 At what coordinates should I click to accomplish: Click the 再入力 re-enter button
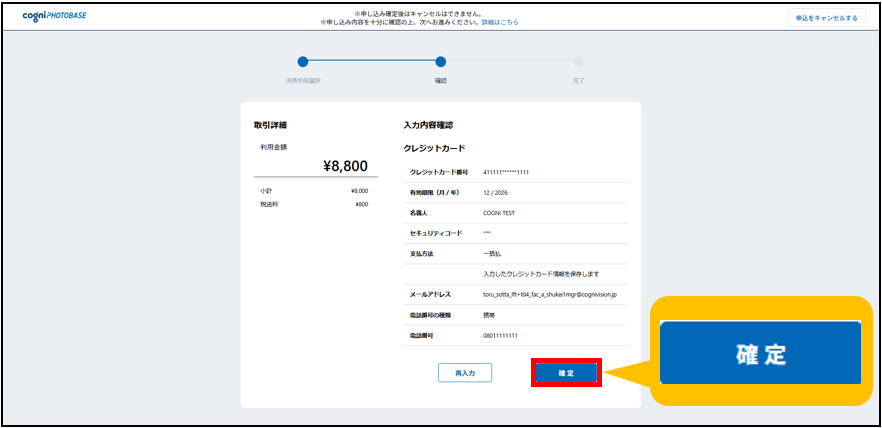tap(464, 373)
